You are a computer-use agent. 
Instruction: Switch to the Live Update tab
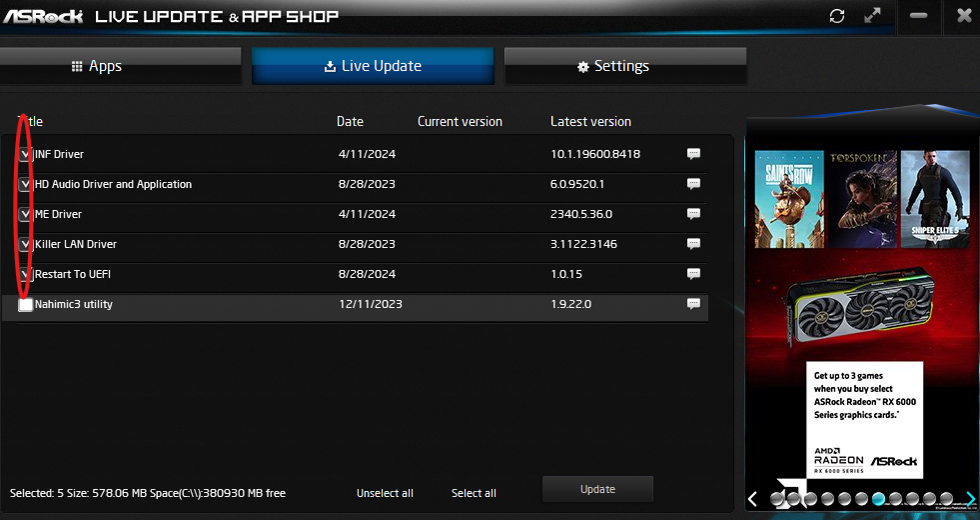coord(372,66)
